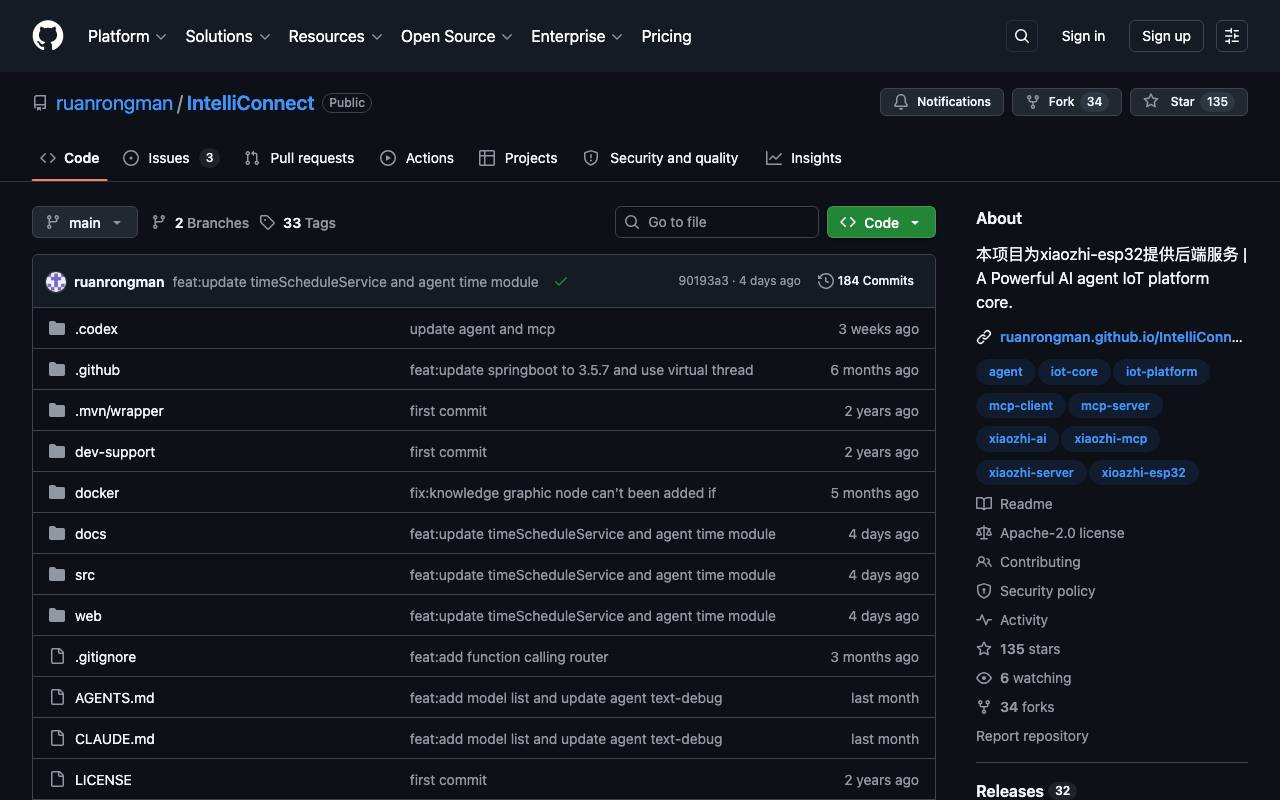Image resolution: width=1280 pixels, height=800 pixels.
Task: Expand the Open Source menu
Action: (x=457, y=36)
